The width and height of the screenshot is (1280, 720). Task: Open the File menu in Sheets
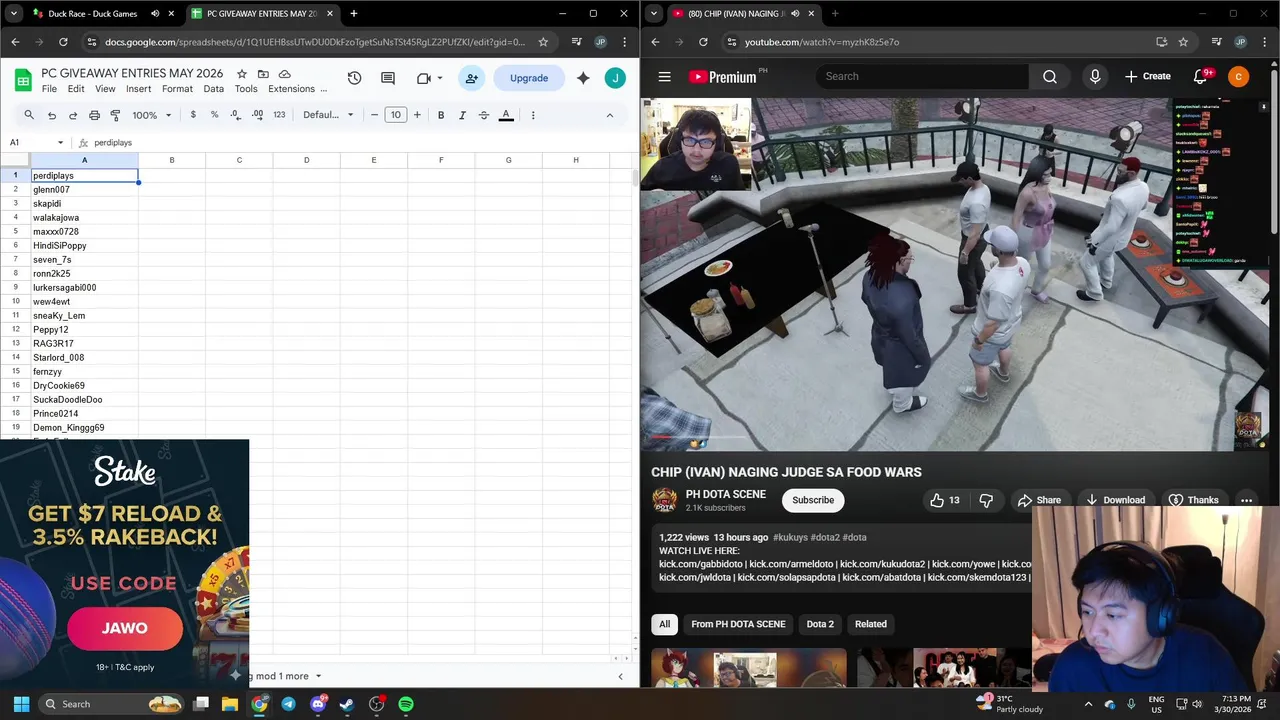(x=49, y=89)
